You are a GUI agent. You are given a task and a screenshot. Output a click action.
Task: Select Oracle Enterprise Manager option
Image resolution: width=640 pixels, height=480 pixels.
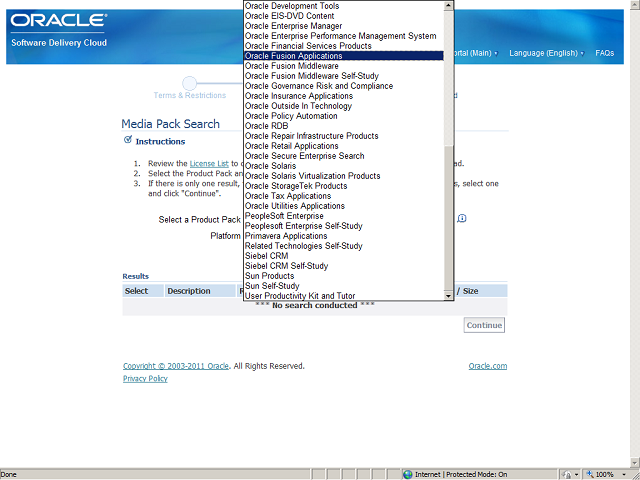pos(344,26)
